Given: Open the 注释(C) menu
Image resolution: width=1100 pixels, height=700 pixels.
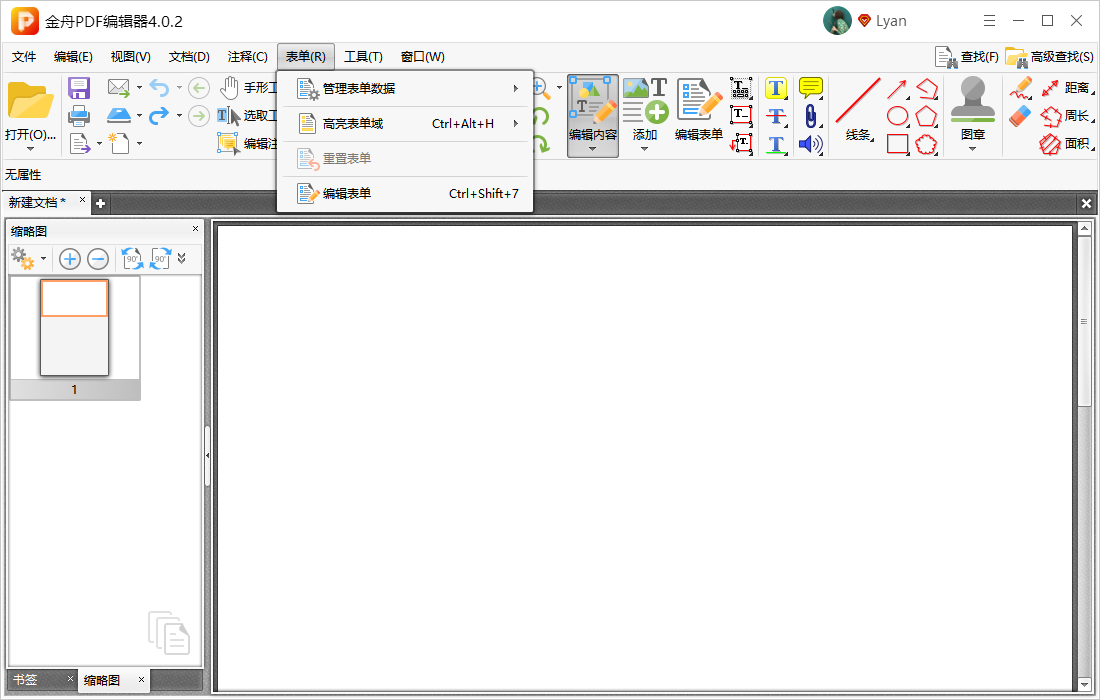Looking at the screenshot, I should 247,57.
